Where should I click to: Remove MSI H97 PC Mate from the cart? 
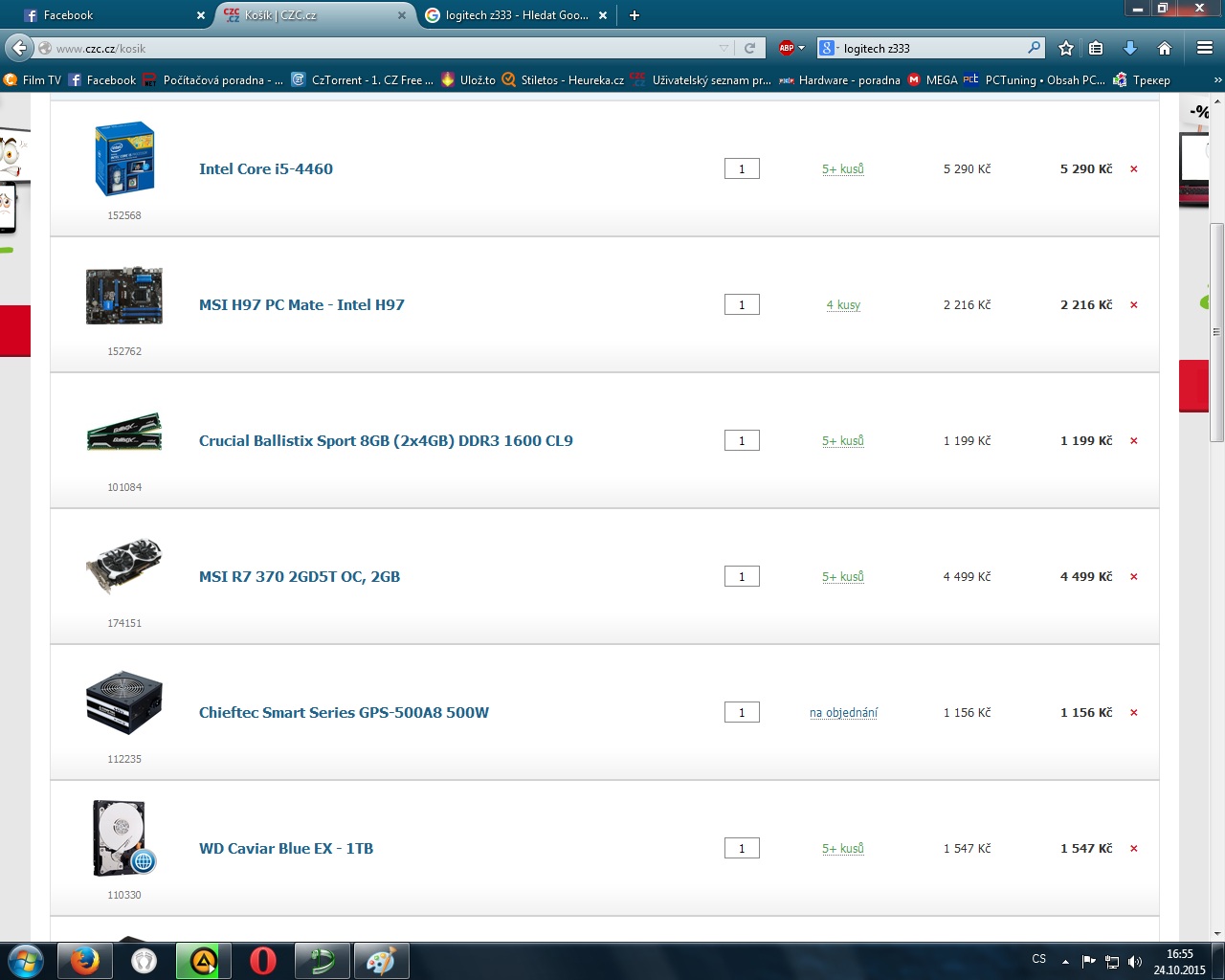[1134, 305]
